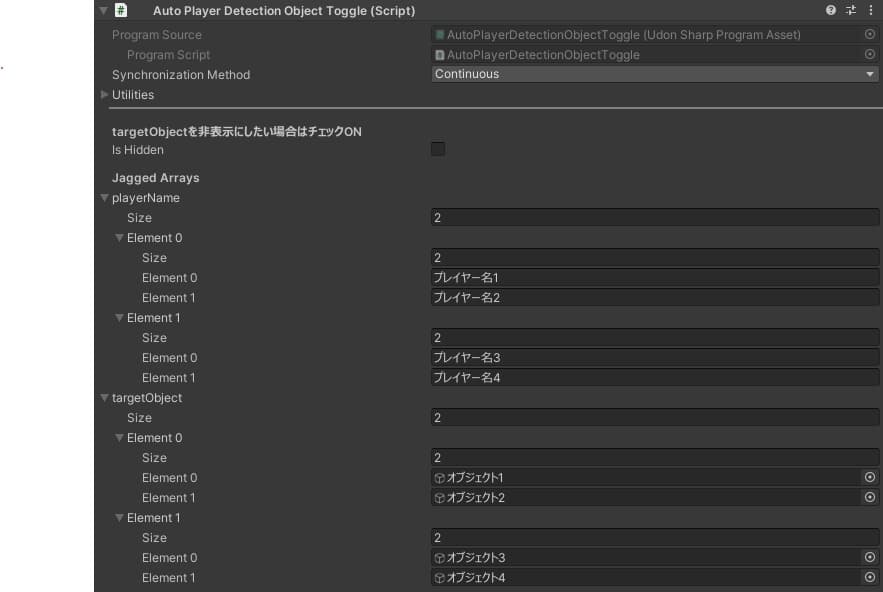Enable the Is Hidden checkbox
This screenshot has width=883, height=592.
438,150
